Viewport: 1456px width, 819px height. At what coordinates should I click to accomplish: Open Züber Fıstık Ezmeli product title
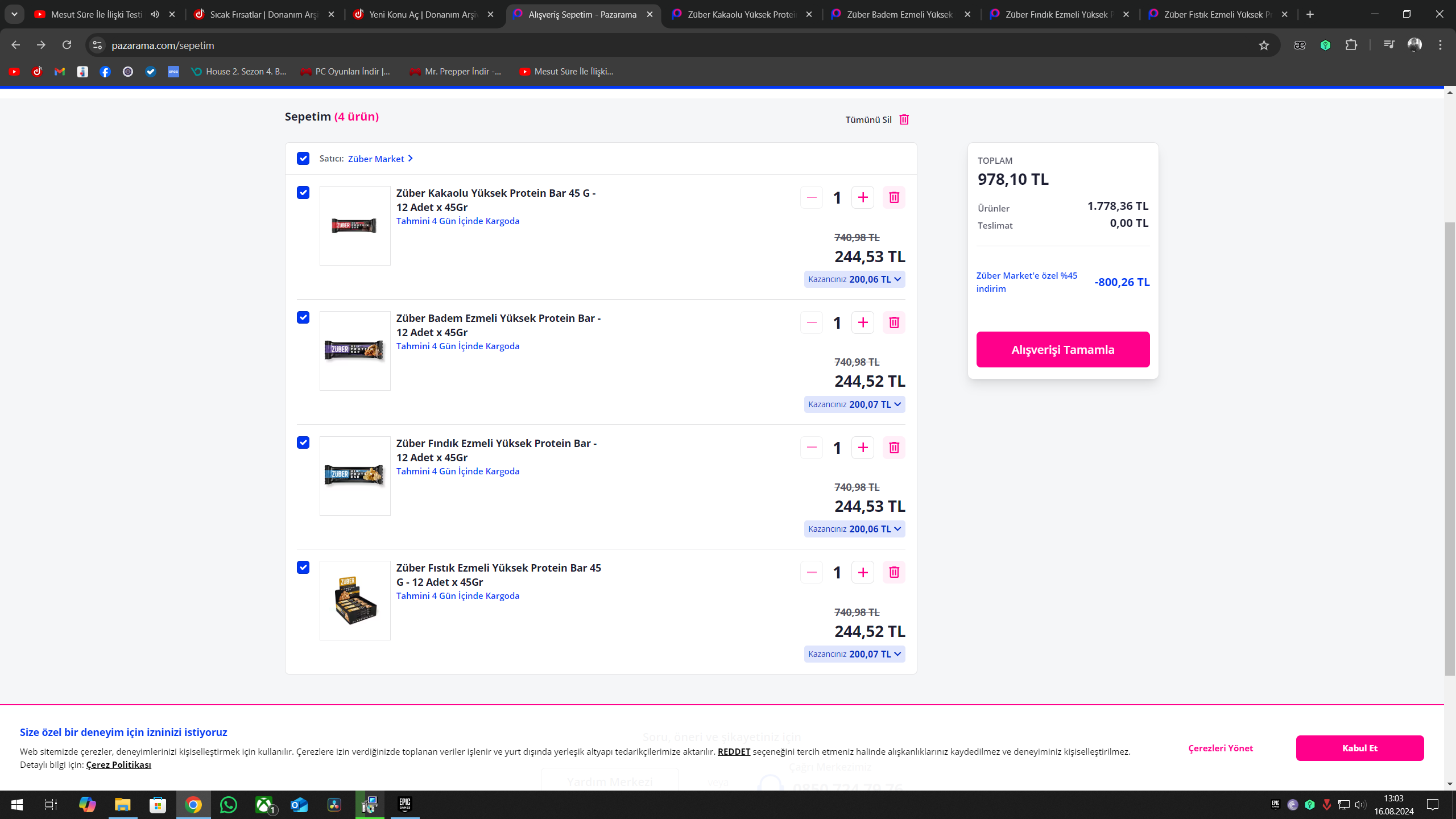[x=499, y=574]
